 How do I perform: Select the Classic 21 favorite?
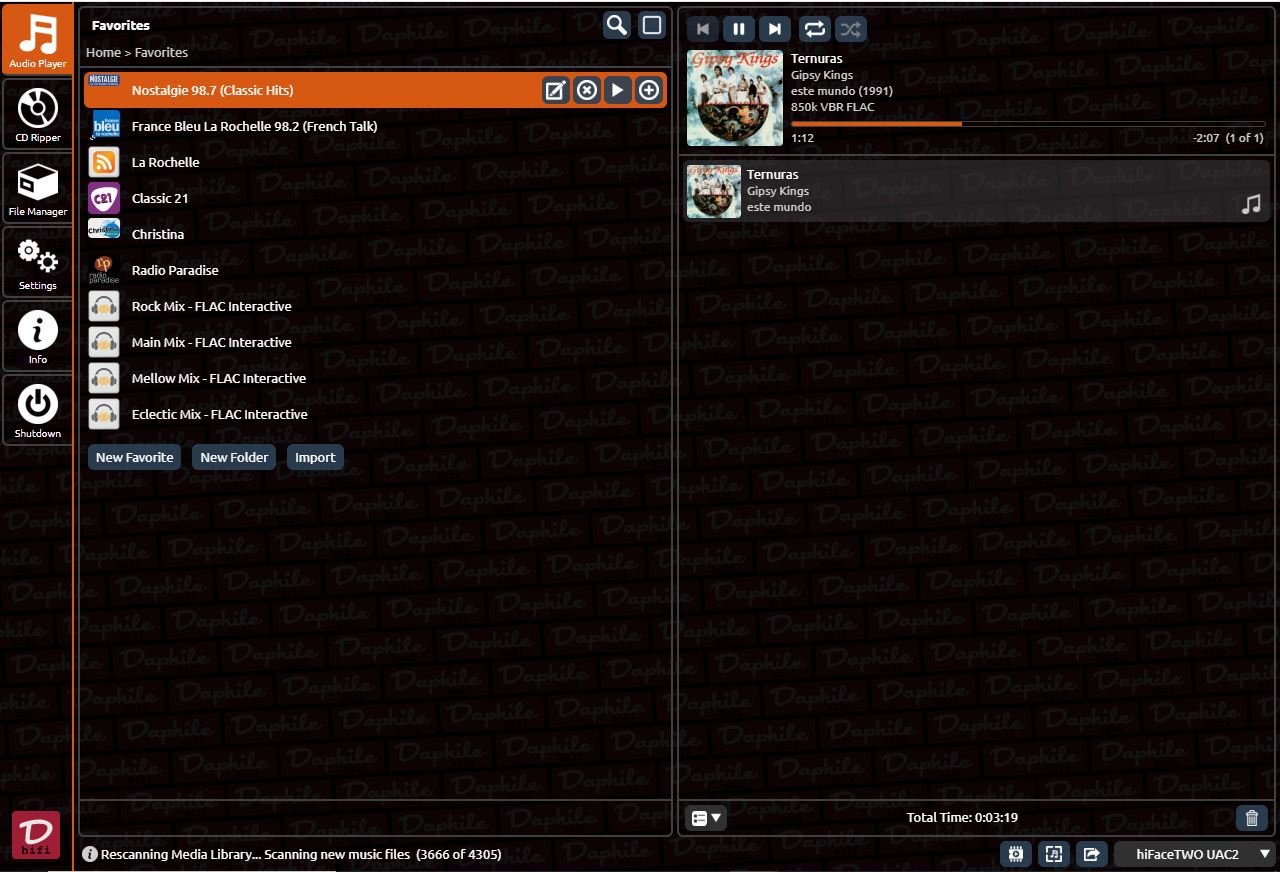(376, 198)
